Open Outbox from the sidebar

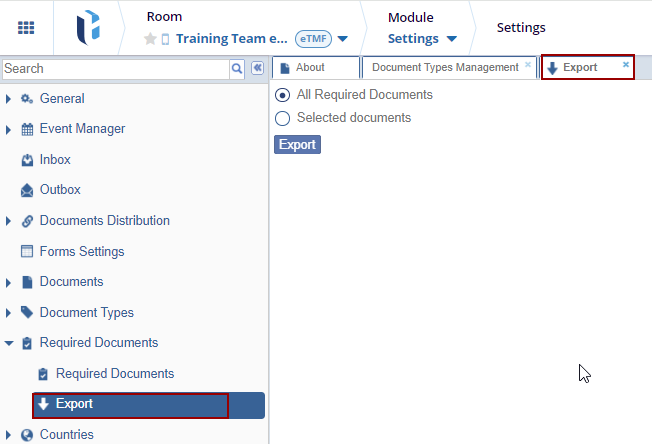click(x=60, y=190)
